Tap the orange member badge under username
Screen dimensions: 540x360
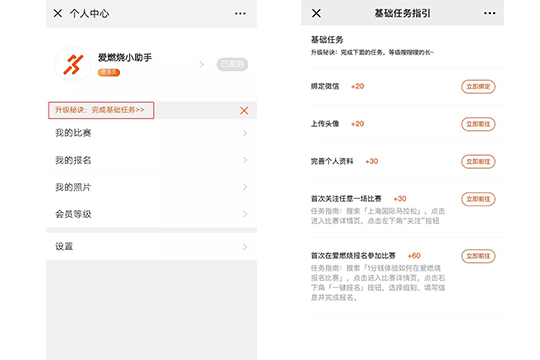point(109,72)
